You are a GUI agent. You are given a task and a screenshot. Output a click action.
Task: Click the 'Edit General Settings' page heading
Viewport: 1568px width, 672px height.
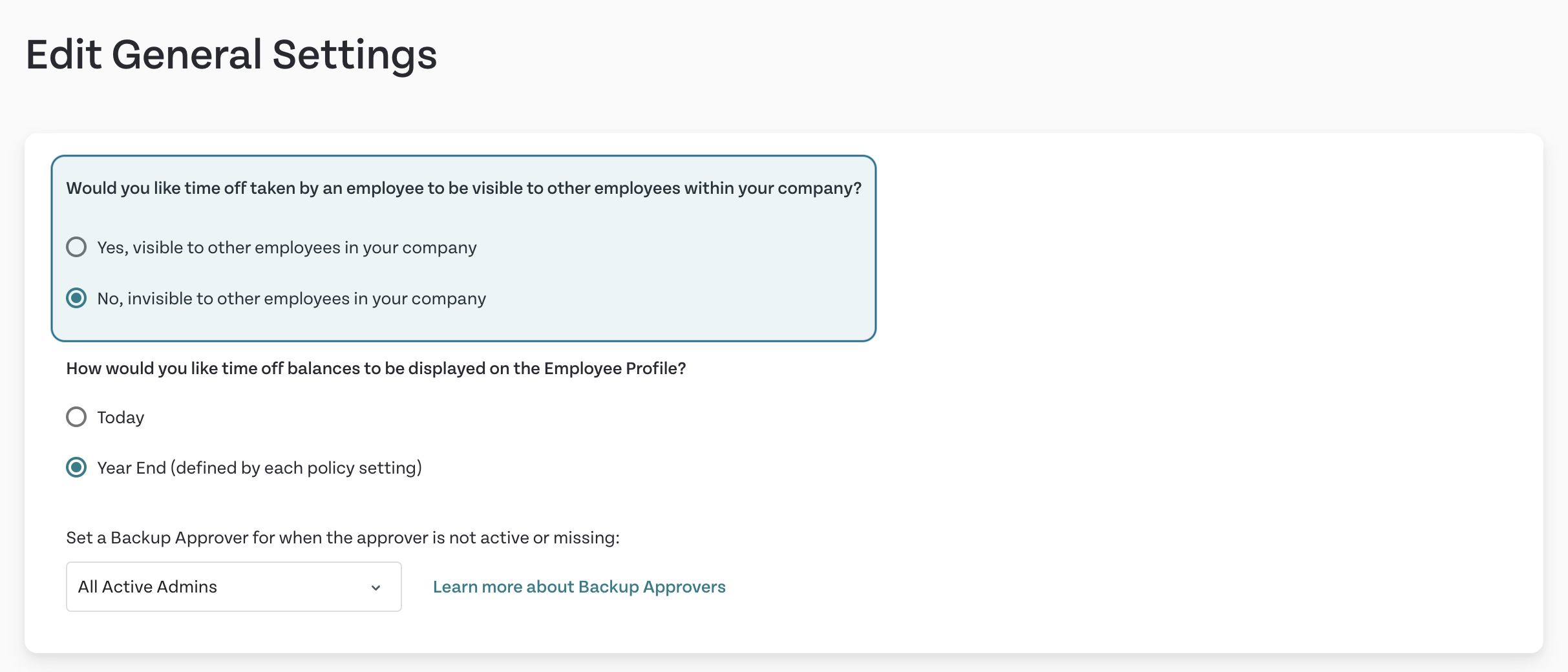tap(231, 55)
